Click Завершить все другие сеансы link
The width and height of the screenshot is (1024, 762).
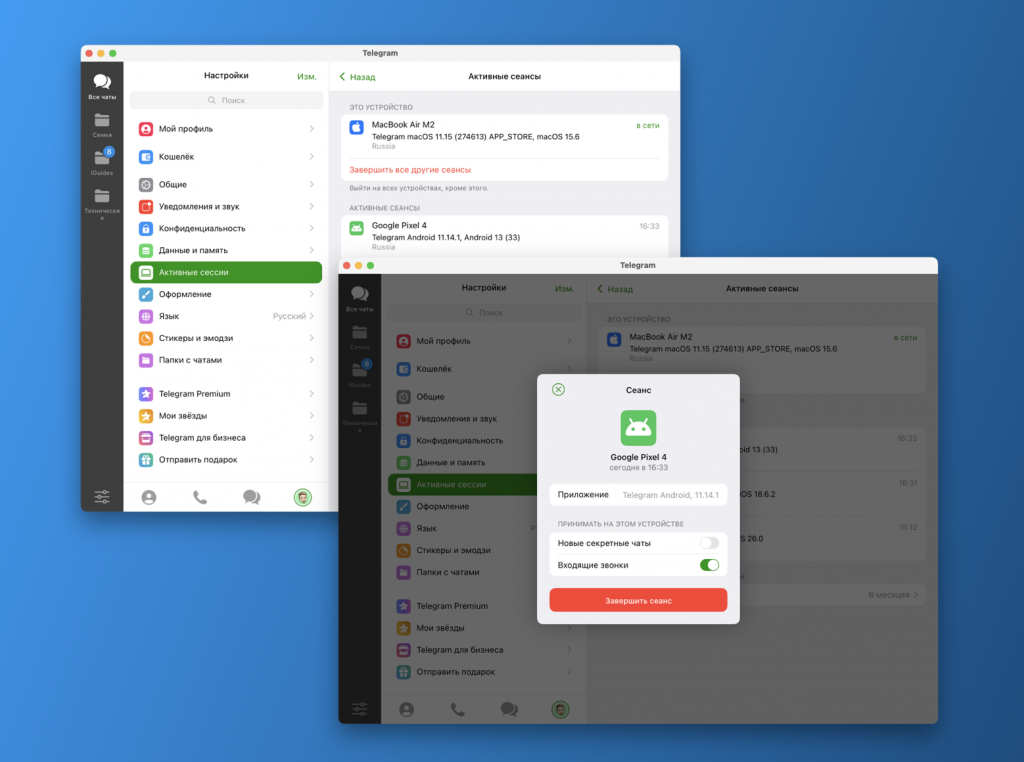413,169
